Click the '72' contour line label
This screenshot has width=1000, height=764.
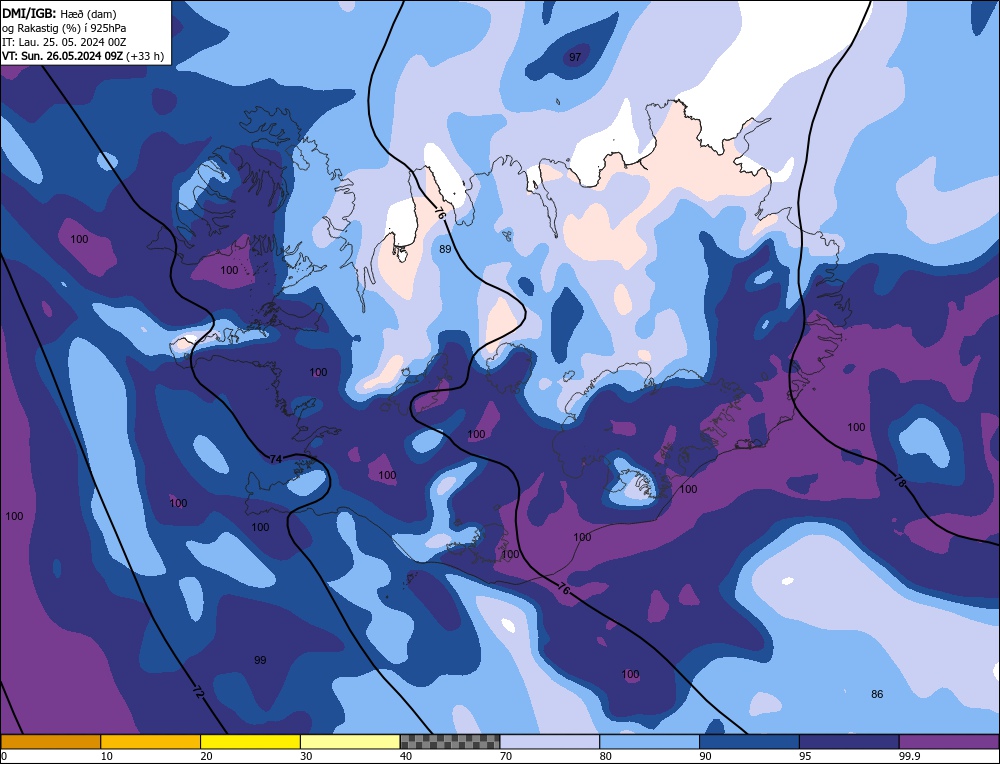(x=198, y=693)
